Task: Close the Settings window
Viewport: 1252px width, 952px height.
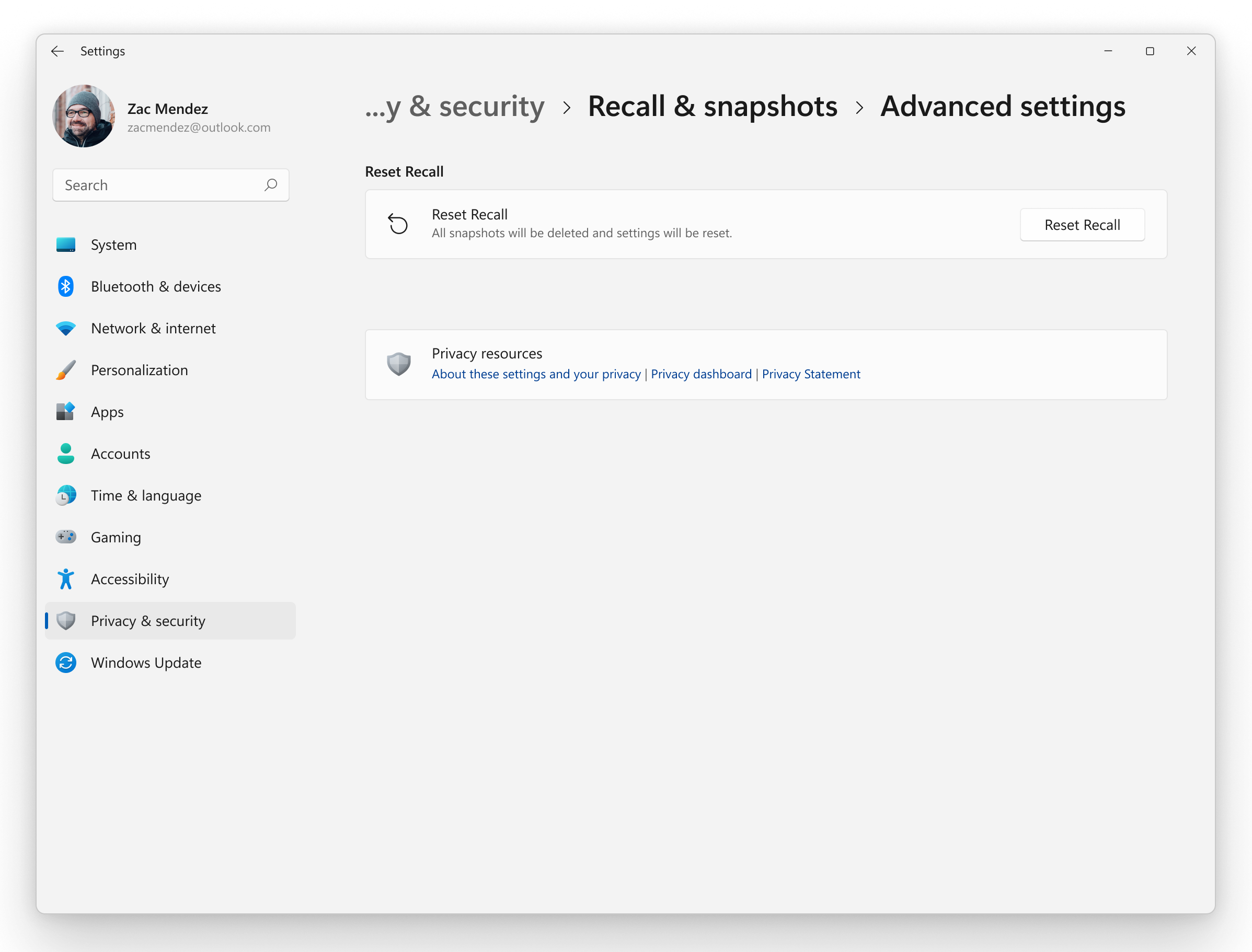Action: pyautogui.click(x=1191, y=51)
